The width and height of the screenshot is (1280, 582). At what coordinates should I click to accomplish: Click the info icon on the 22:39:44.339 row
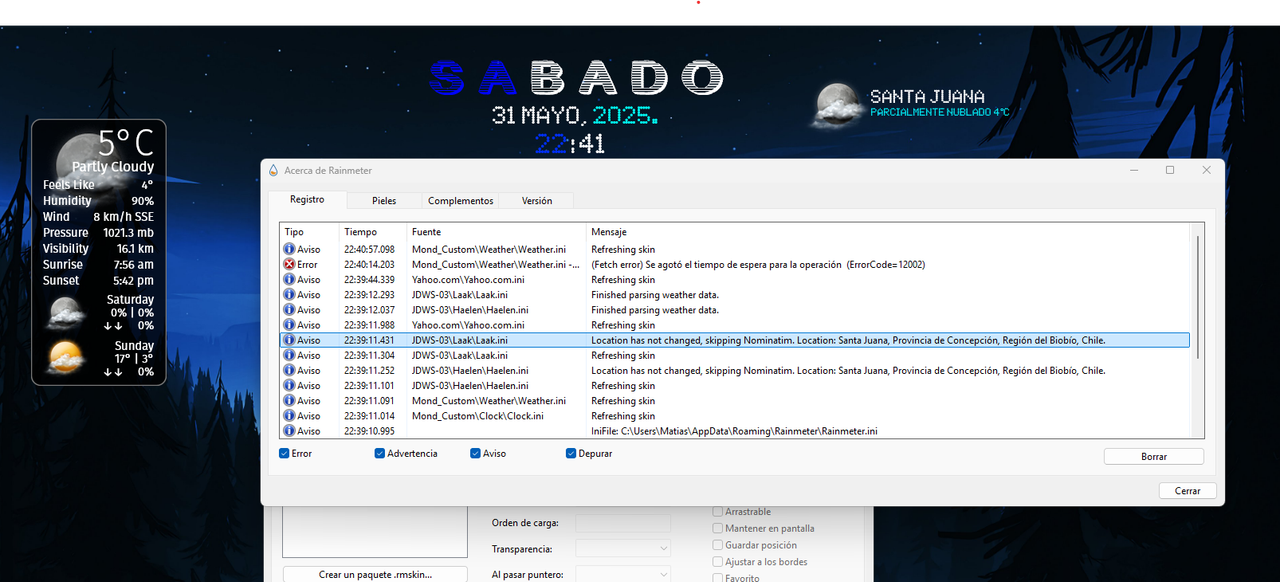coord(289,279)
